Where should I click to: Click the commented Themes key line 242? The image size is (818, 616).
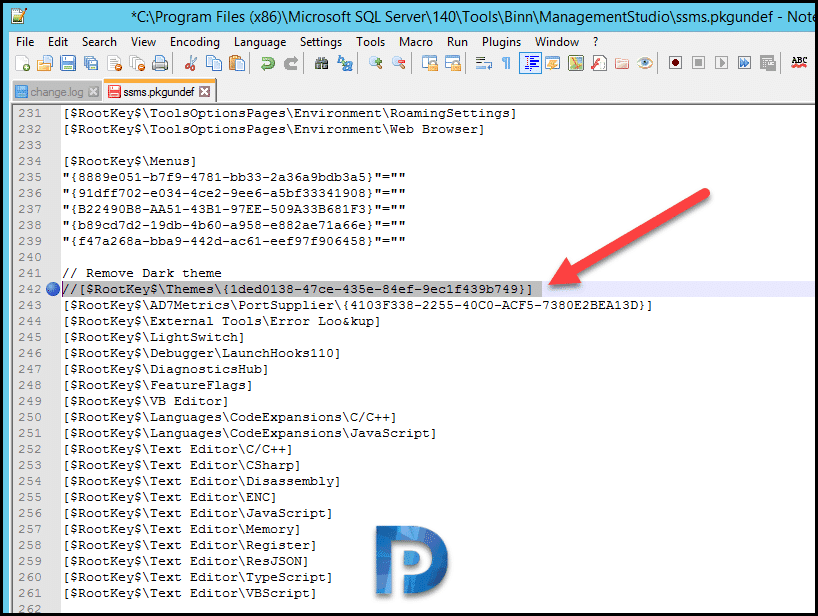297,289
